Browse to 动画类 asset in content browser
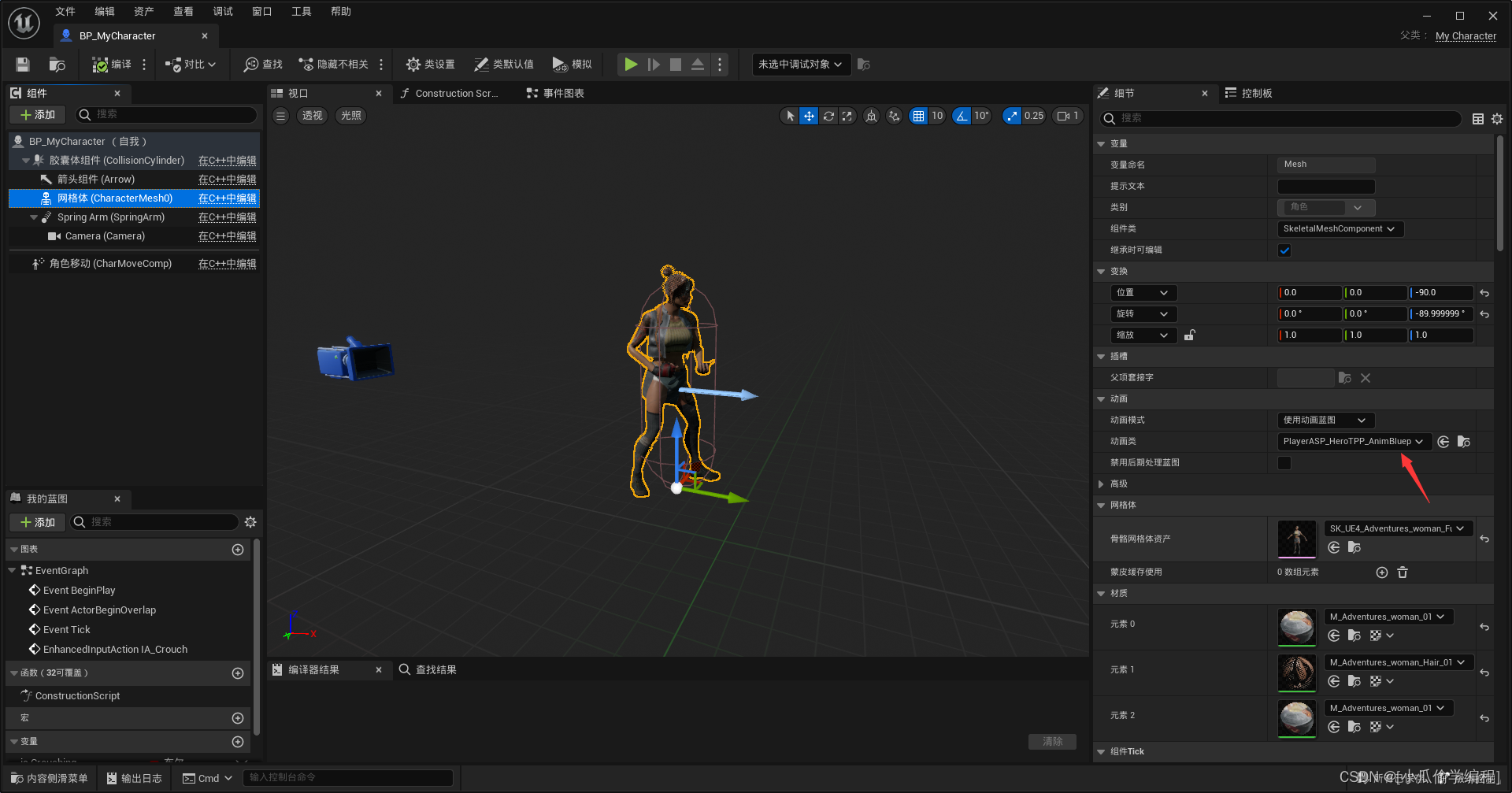This screenshot has height=793, width=1512. (x=1464, y=442)
